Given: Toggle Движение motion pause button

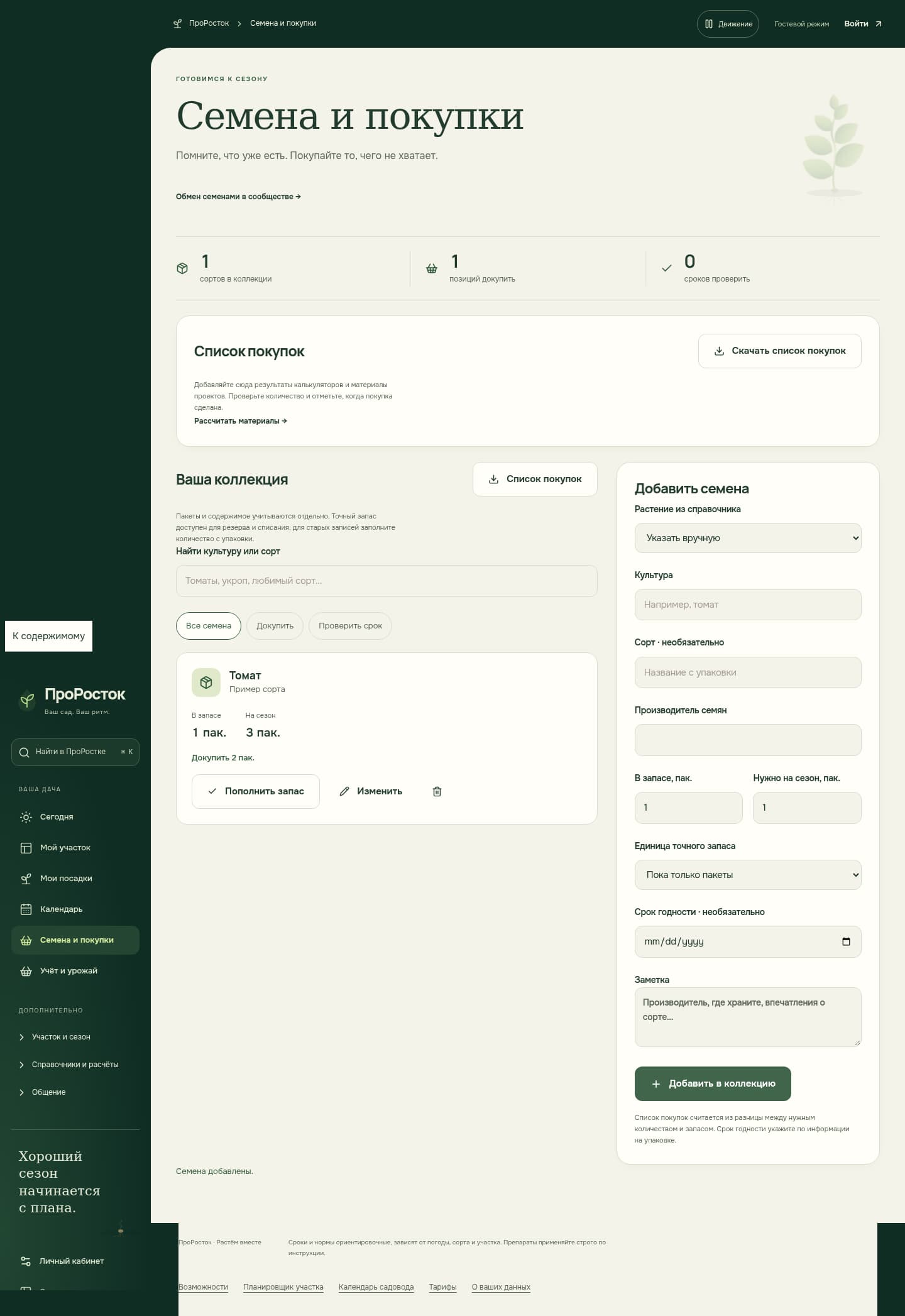Looking at the screenshot, I should [x=728, y=24].
